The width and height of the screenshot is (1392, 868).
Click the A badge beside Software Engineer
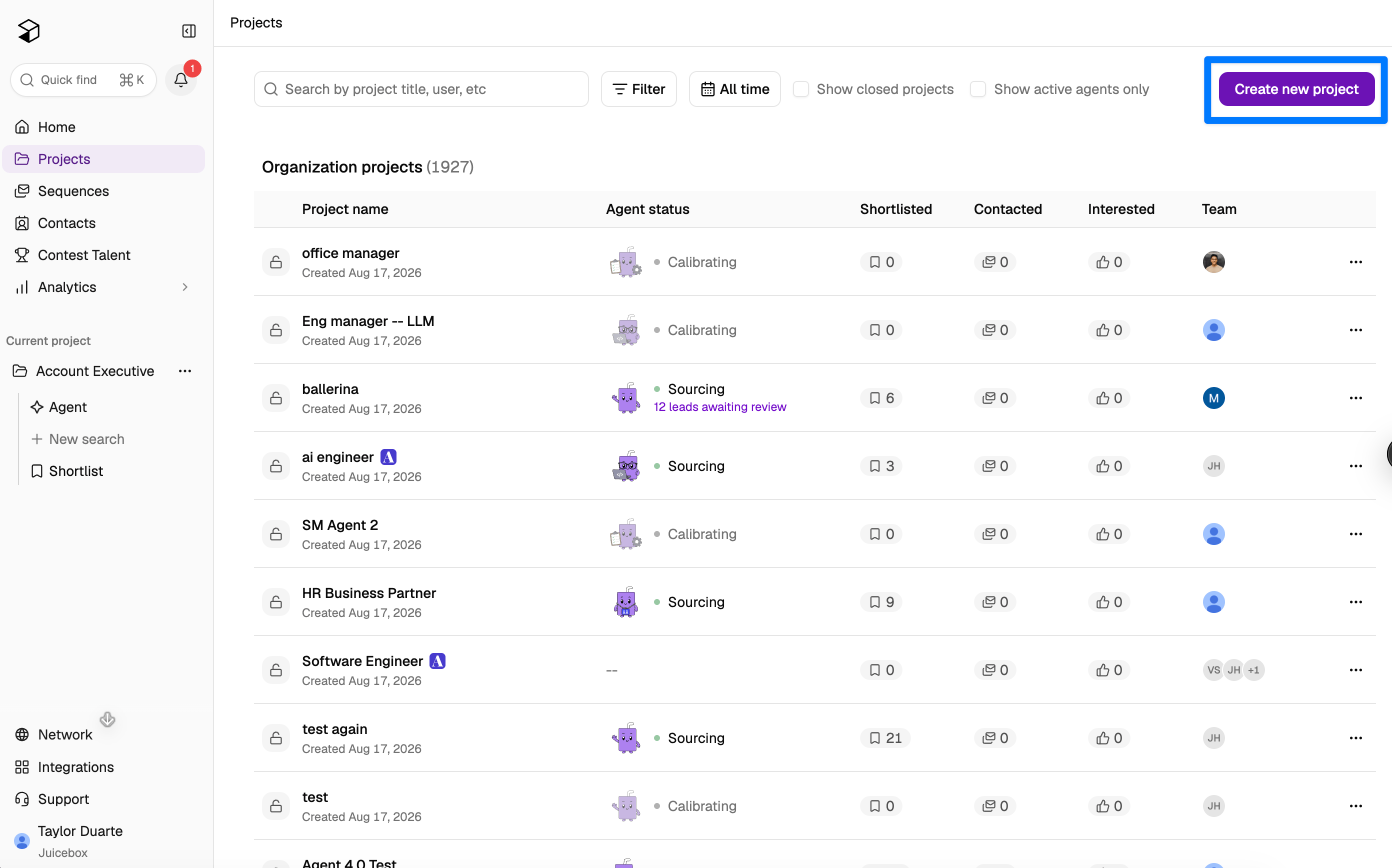pos(437,661)
